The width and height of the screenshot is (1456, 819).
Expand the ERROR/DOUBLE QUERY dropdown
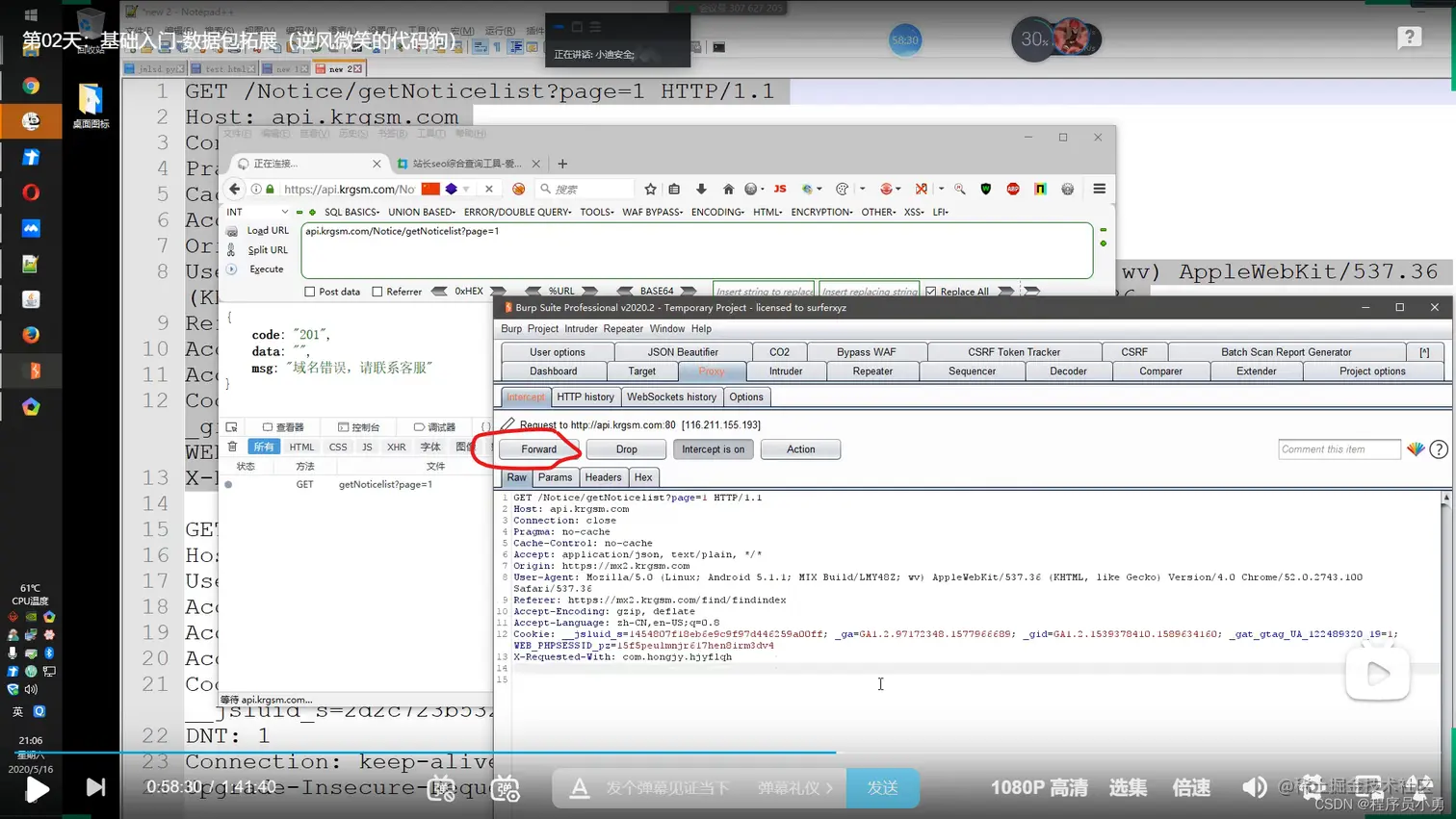point(517,212)
